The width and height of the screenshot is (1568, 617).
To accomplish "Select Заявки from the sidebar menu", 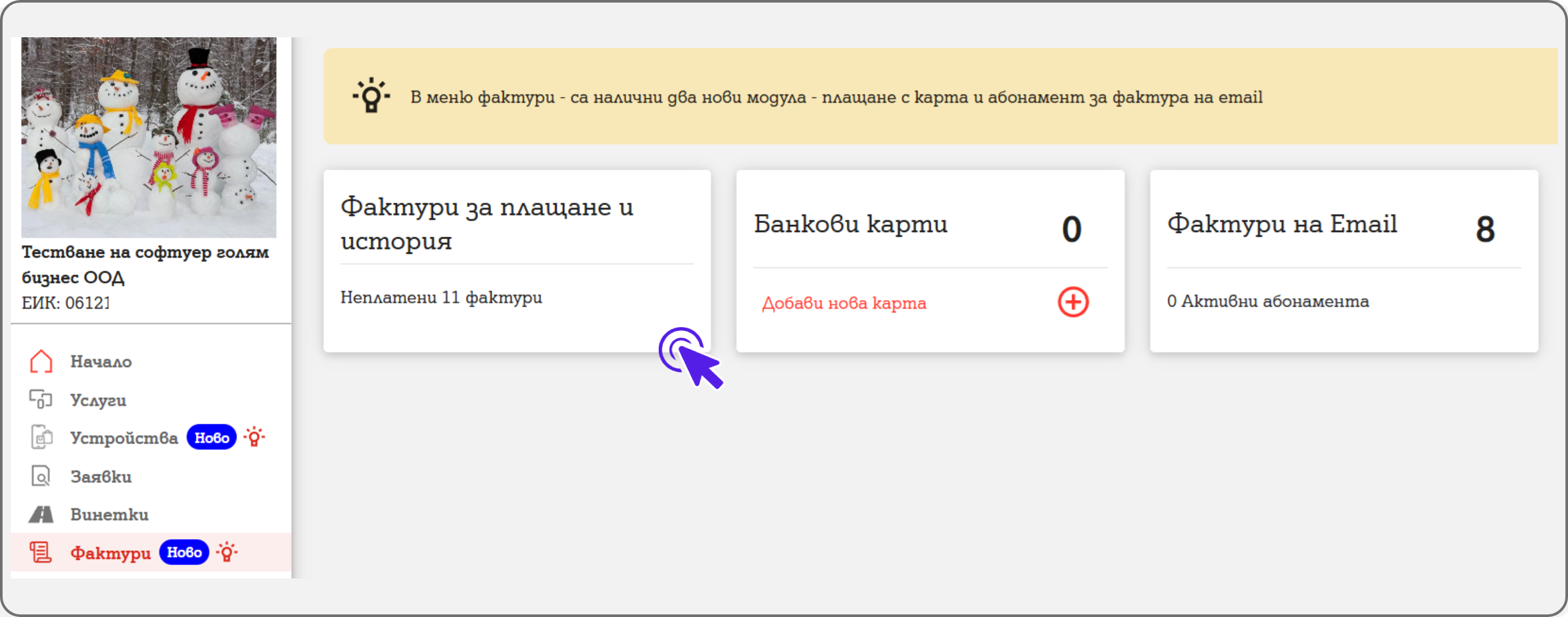I will [x=101, y=477].
